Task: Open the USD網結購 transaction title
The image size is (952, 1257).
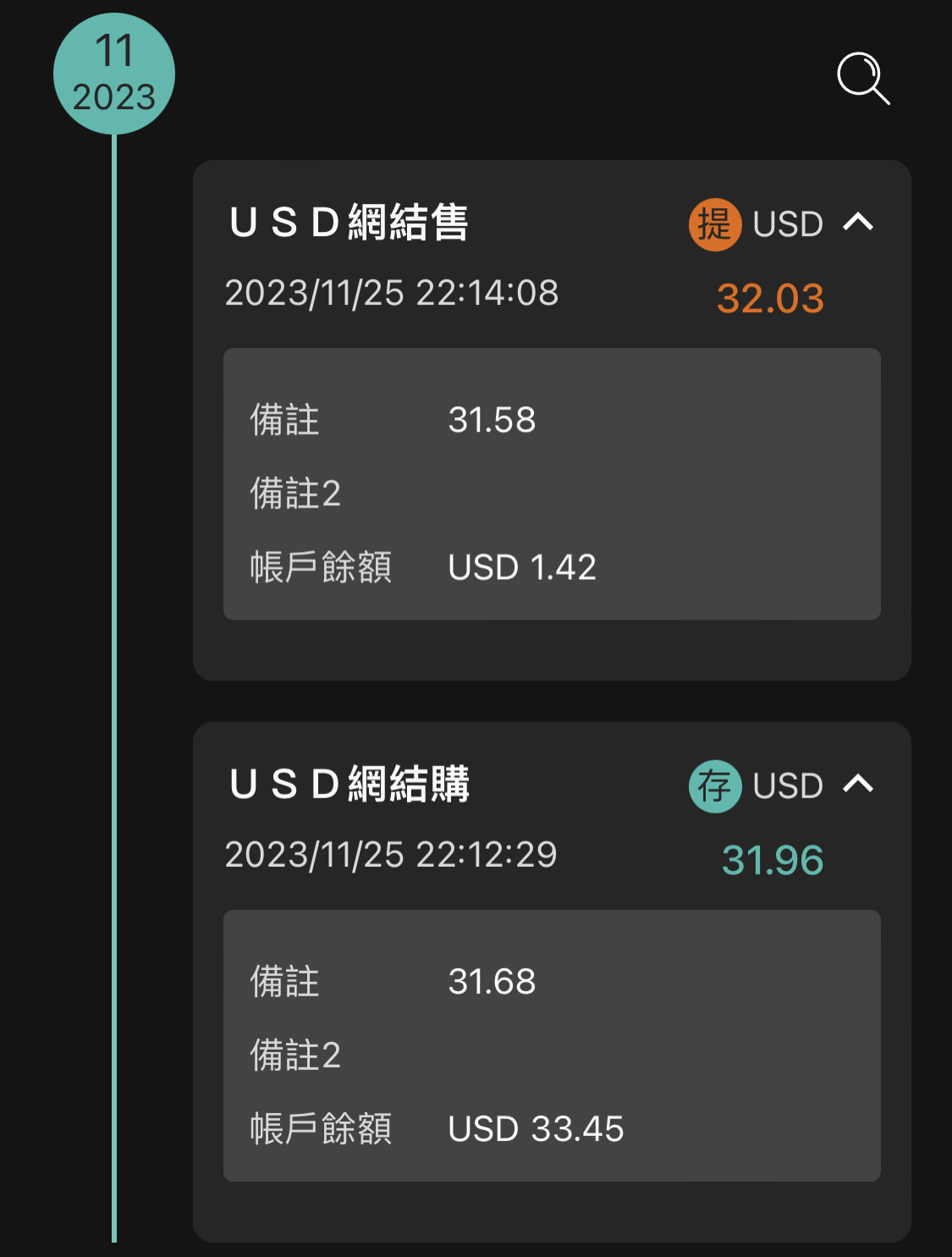Action: [x=349, y=785]
